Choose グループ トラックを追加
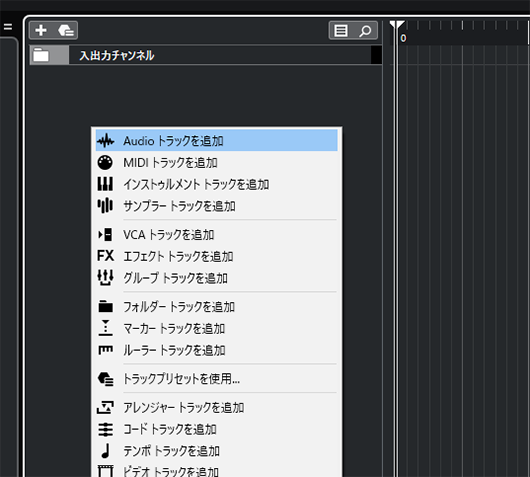The image size is (530, 477). click(x=216, y=278)
